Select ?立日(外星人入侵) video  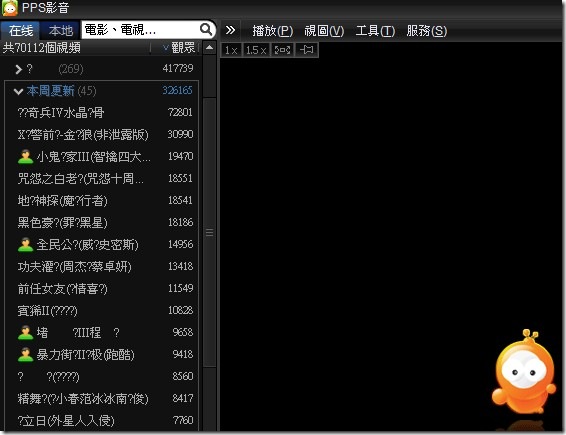(x=66, y=421)
